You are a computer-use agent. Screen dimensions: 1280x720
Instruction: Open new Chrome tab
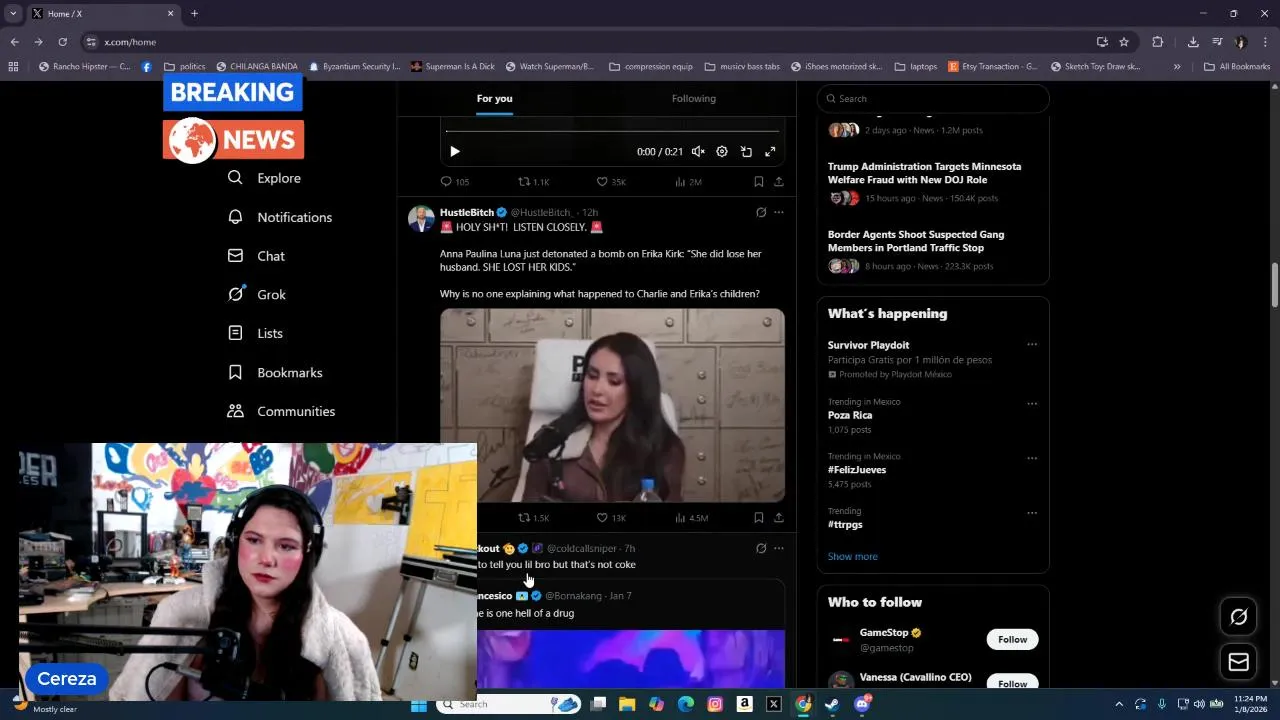[x=194, y=13]
